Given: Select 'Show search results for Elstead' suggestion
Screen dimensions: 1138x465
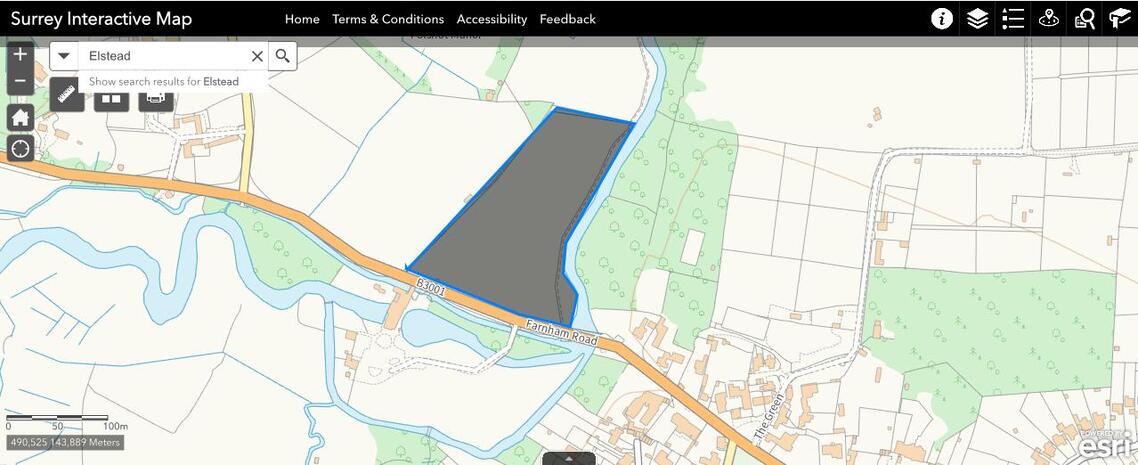Looking at the screenshot, I should tap(163, 81).
